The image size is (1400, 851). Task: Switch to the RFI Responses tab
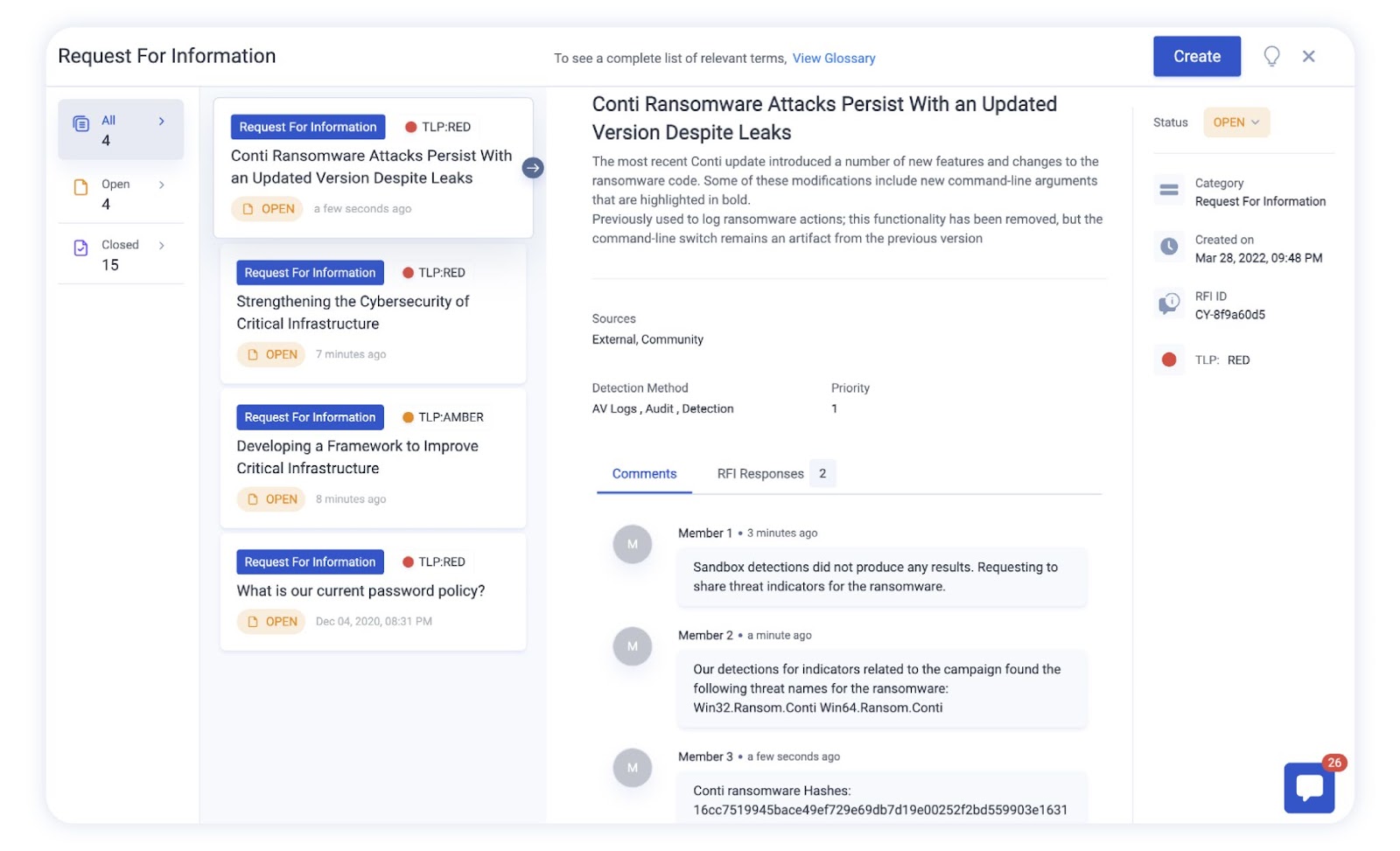[x=760, y=474]
